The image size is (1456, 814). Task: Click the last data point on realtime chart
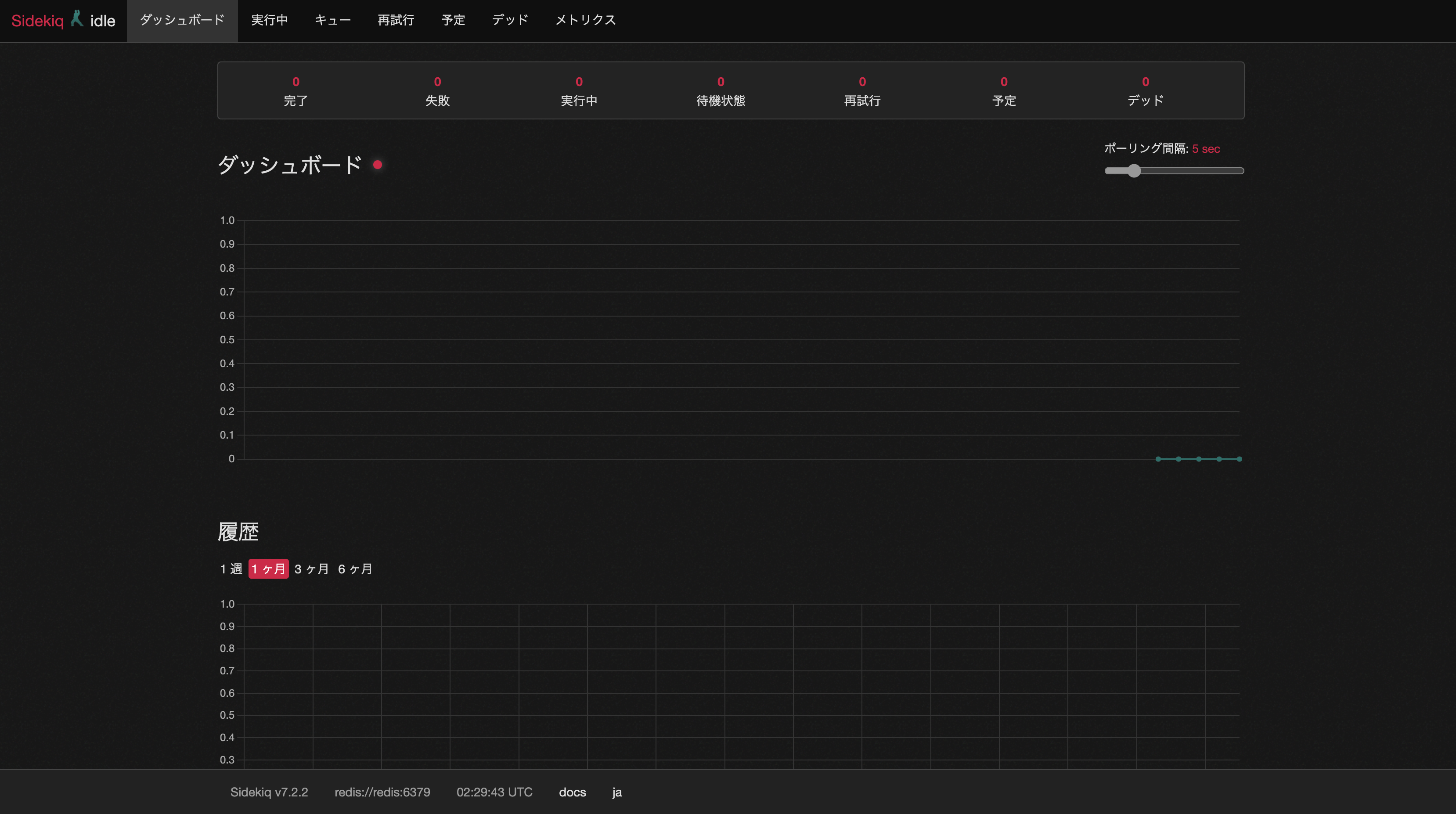coord(1239,459)
